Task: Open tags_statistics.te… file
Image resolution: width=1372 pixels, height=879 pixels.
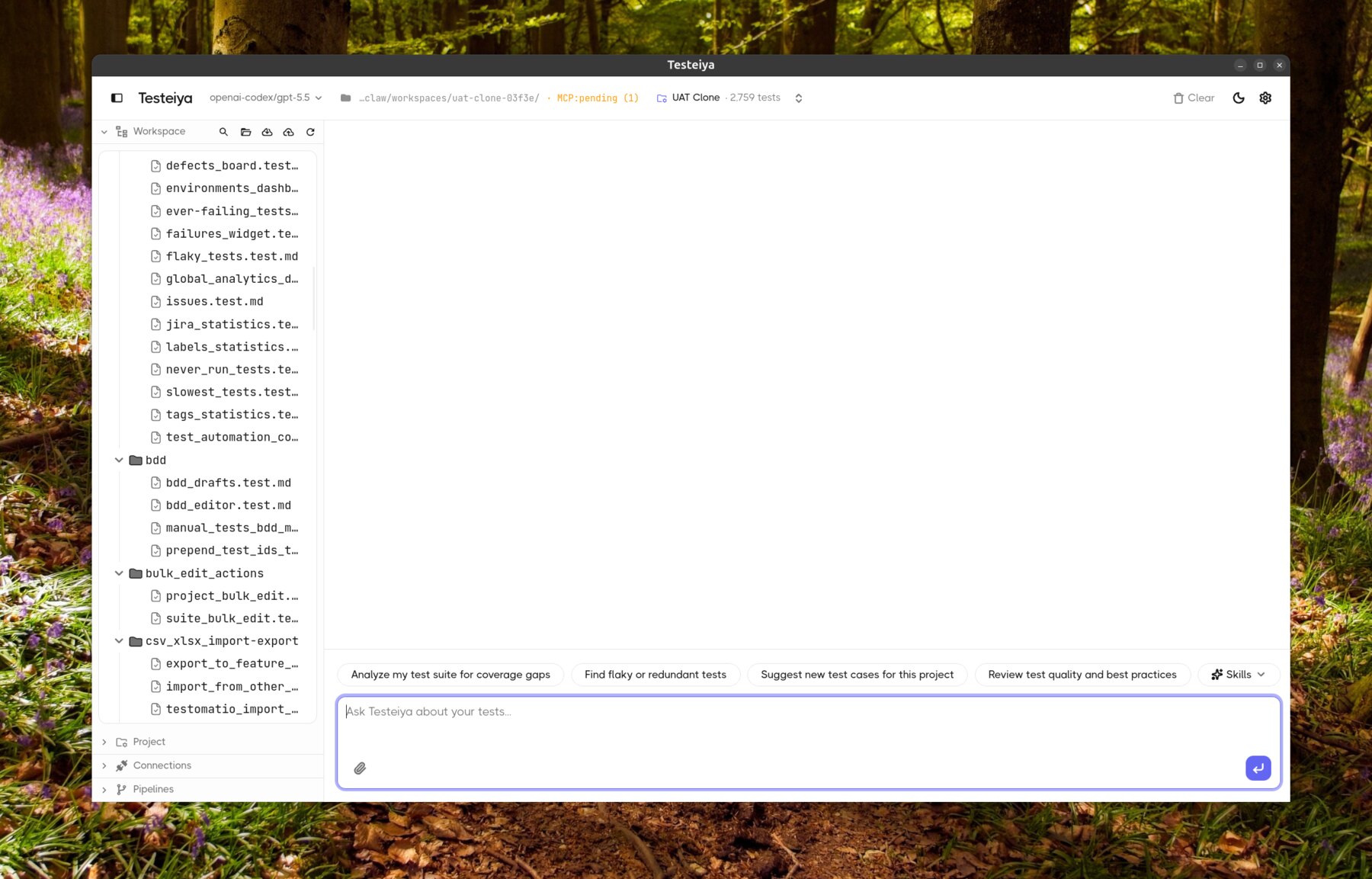Action: (224, 415)
